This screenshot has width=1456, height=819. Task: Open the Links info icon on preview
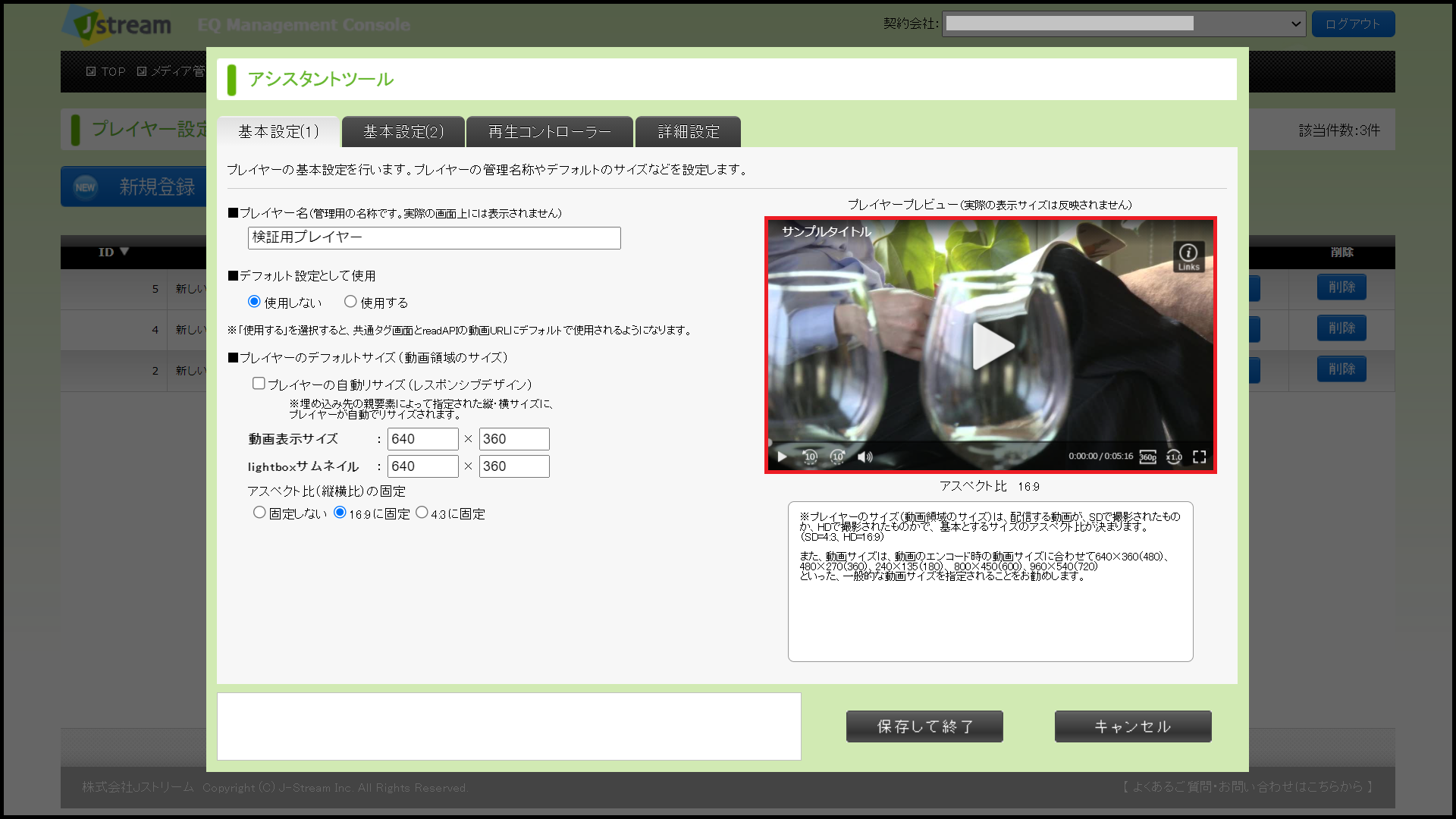click(x=1188, y=256)
